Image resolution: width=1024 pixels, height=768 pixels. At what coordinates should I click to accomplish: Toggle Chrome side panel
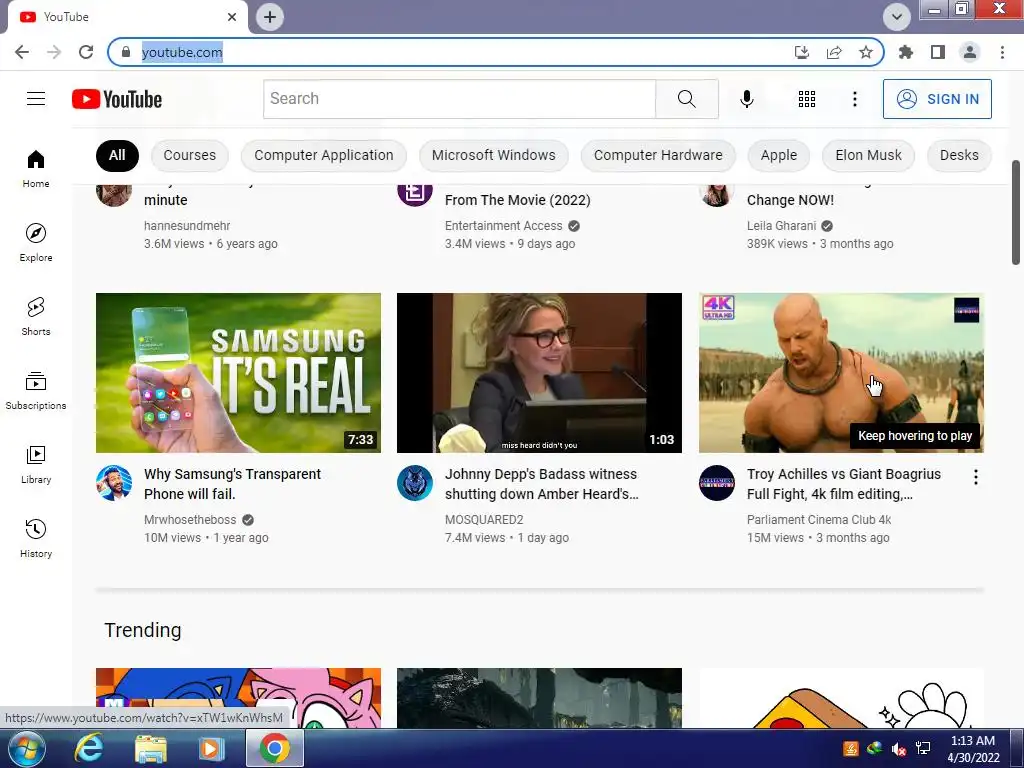coord(938,52)
